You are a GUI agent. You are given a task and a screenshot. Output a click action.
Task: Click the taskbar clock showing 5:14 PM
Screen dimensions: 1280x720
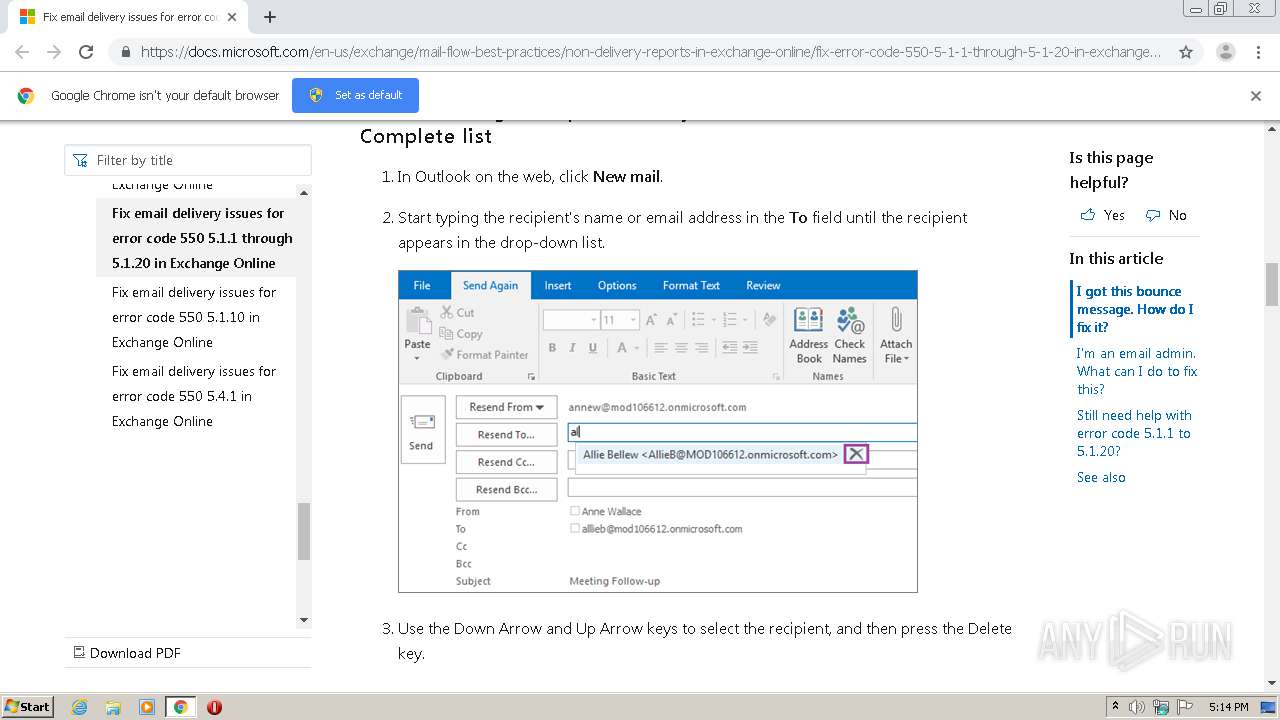coord(1228,707)
